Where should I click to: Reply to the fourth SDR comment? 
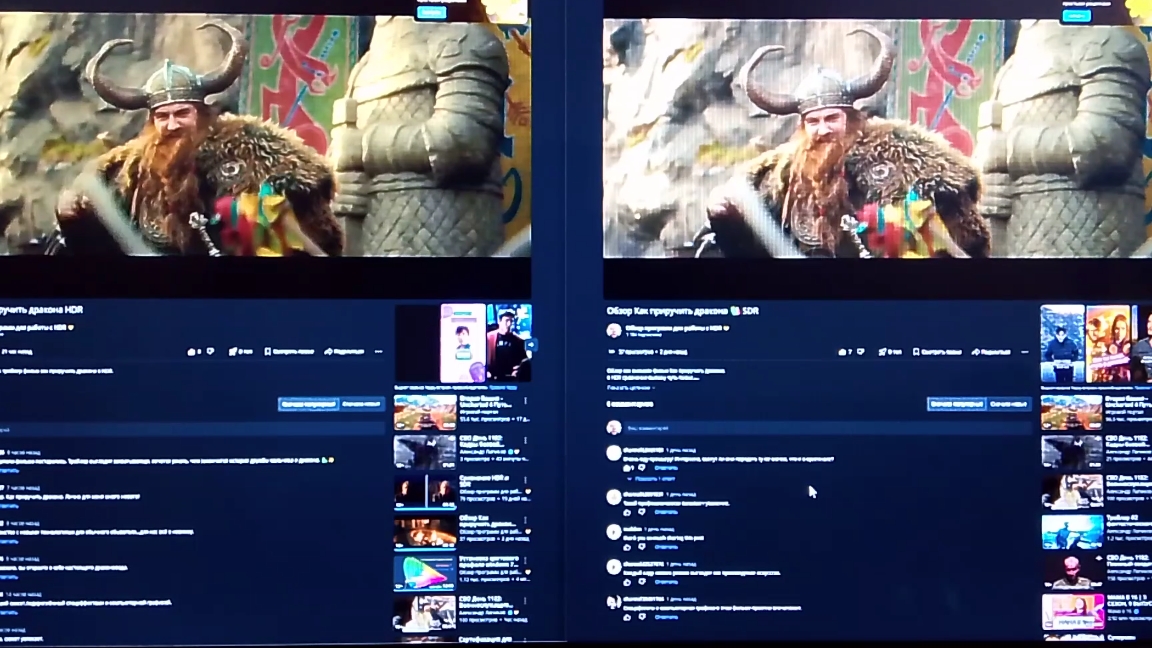pos(666,583)
